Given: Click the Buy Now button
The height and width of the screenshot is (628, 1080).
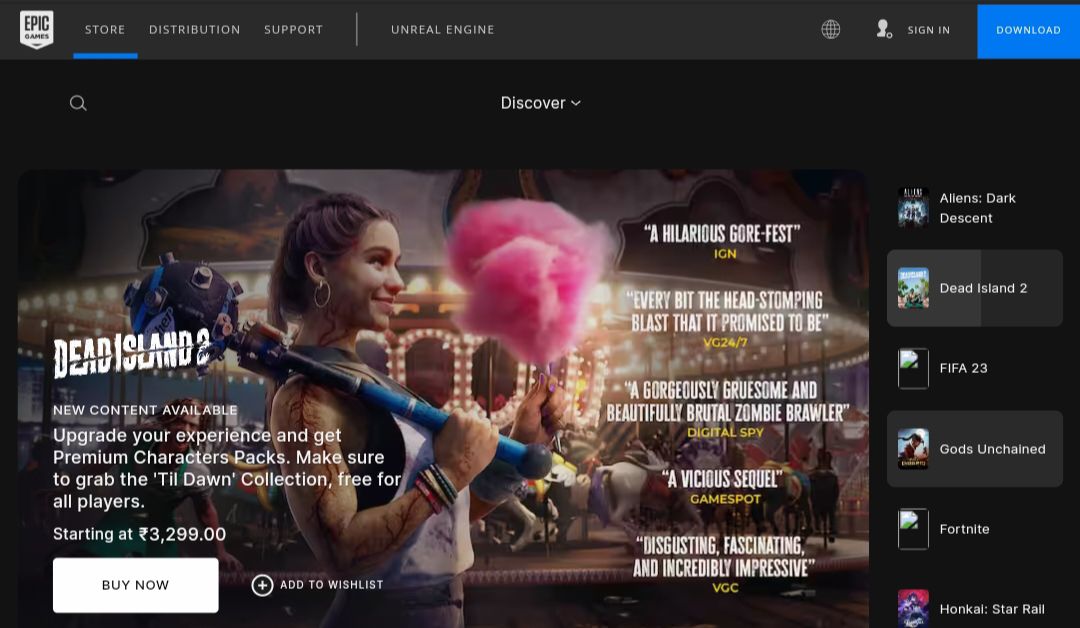Looking at the screenshot, I should click(x=136, y=585).
